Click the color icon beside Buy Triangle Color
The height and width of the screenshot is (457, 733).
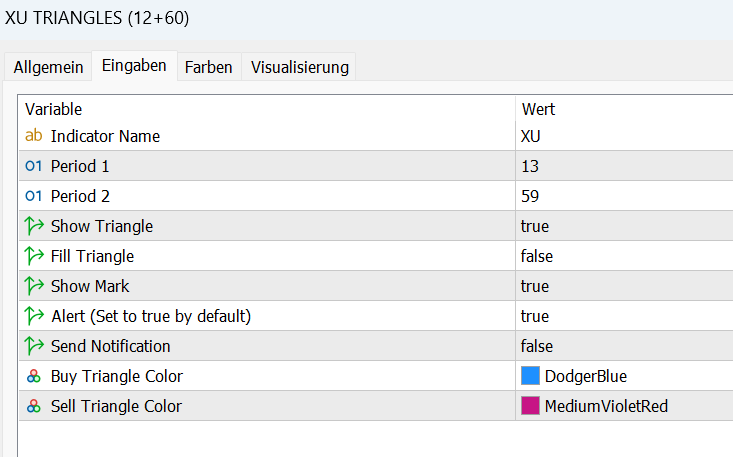[x=33, y=376]
